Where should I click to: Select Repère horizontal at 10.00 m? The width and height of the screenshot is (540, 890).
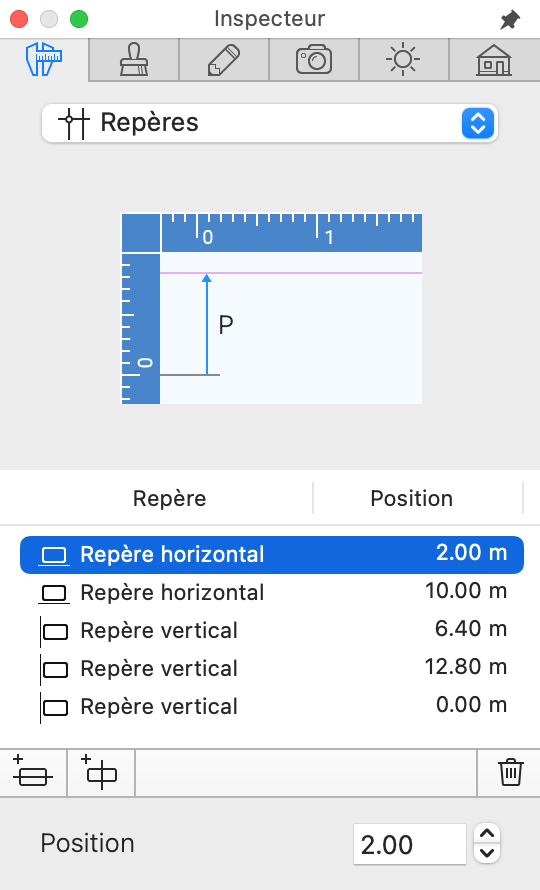tap(271, 593)
